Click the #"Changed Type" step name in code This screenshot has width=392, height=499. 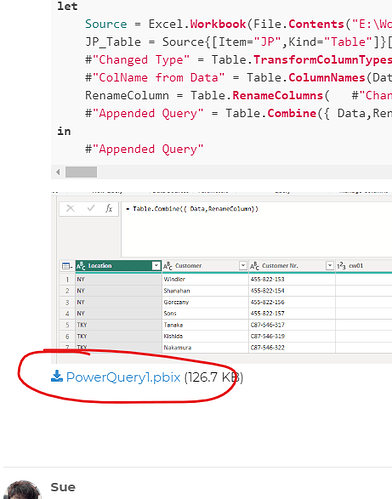coord(137,60)
